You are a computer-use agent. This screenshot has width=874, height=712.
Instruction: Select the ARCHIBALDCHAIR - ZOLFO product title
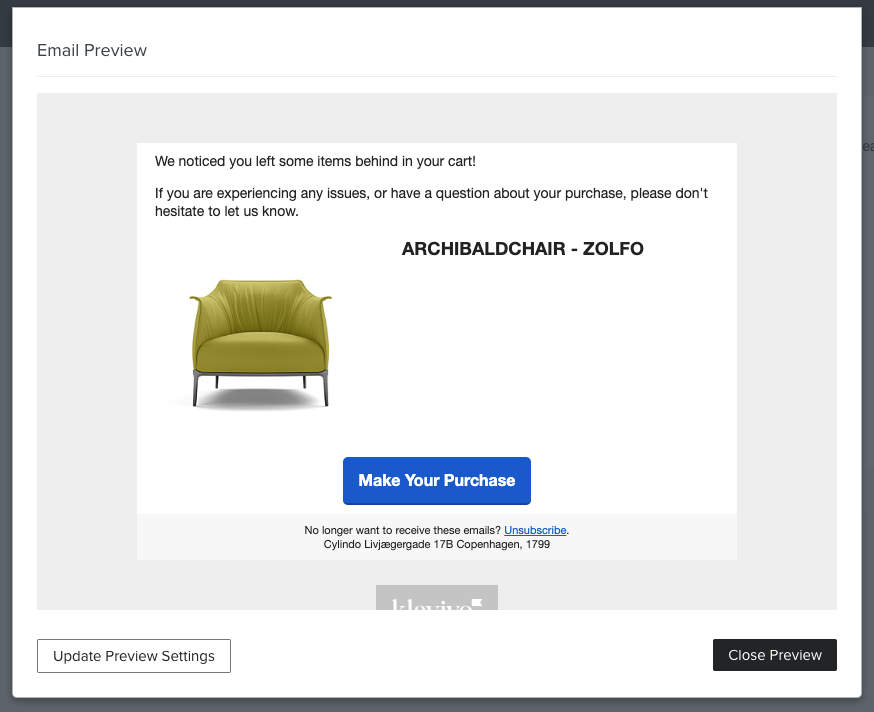coord(522,249)
